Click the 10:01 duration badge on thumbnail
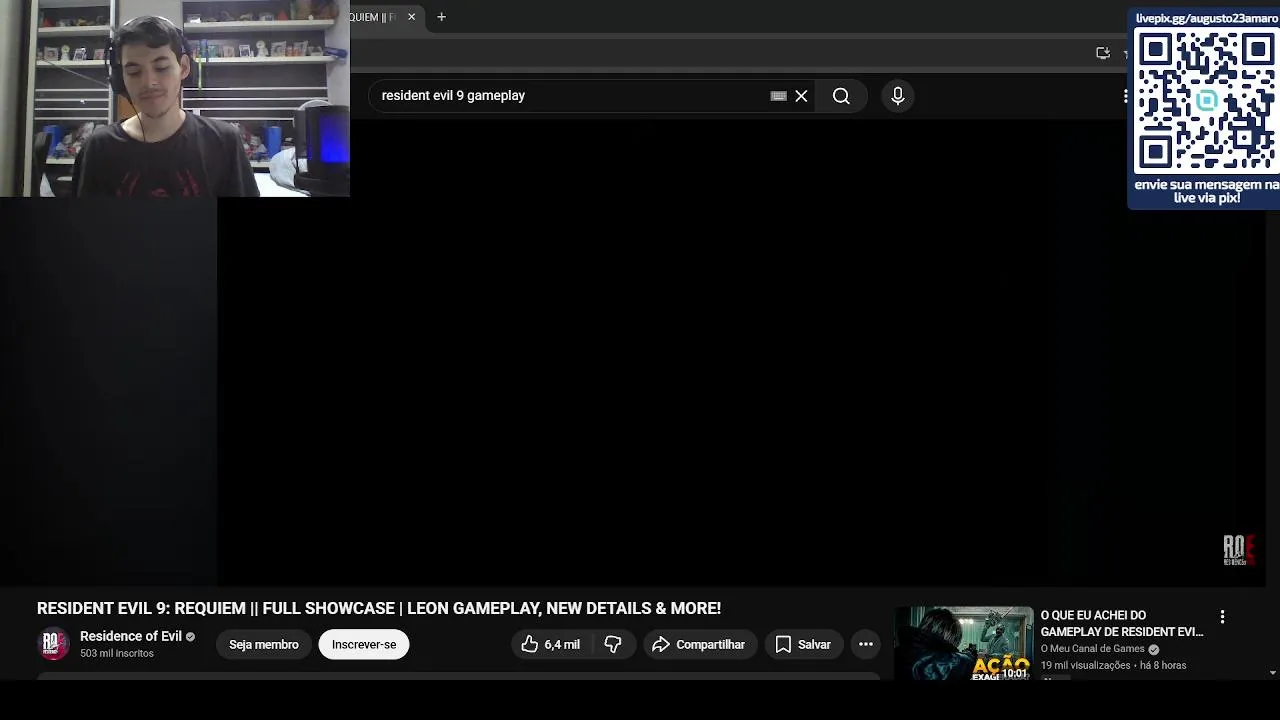 [1015, 673]
